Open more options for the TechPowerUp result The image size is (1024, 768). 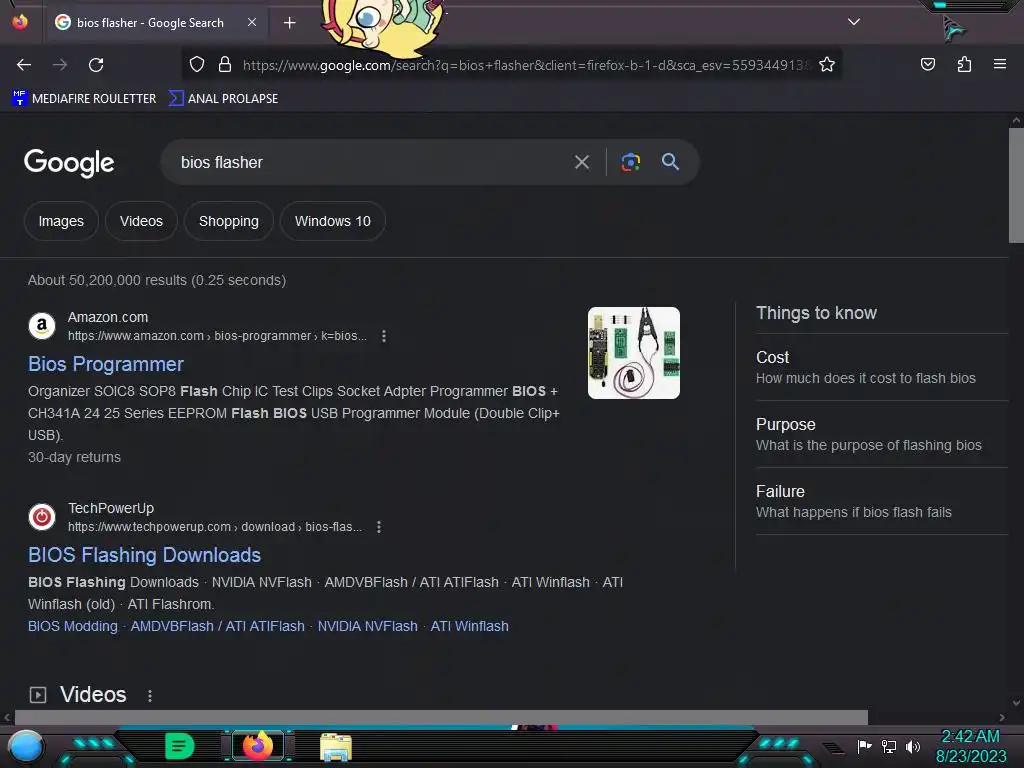click(379, 527)
